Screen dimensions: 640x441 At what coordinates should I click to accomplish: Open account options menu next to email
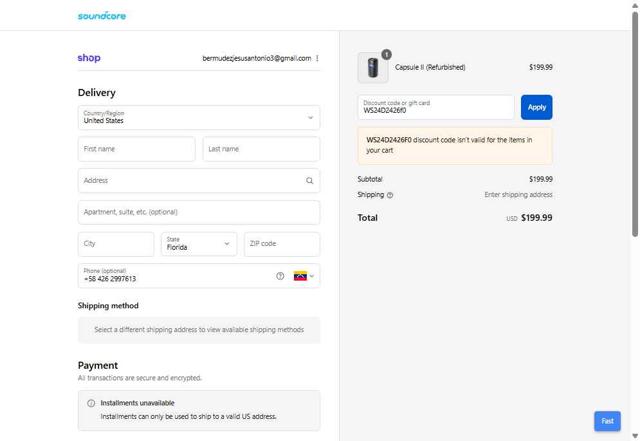pyautogui.click(x=317, y=58)
